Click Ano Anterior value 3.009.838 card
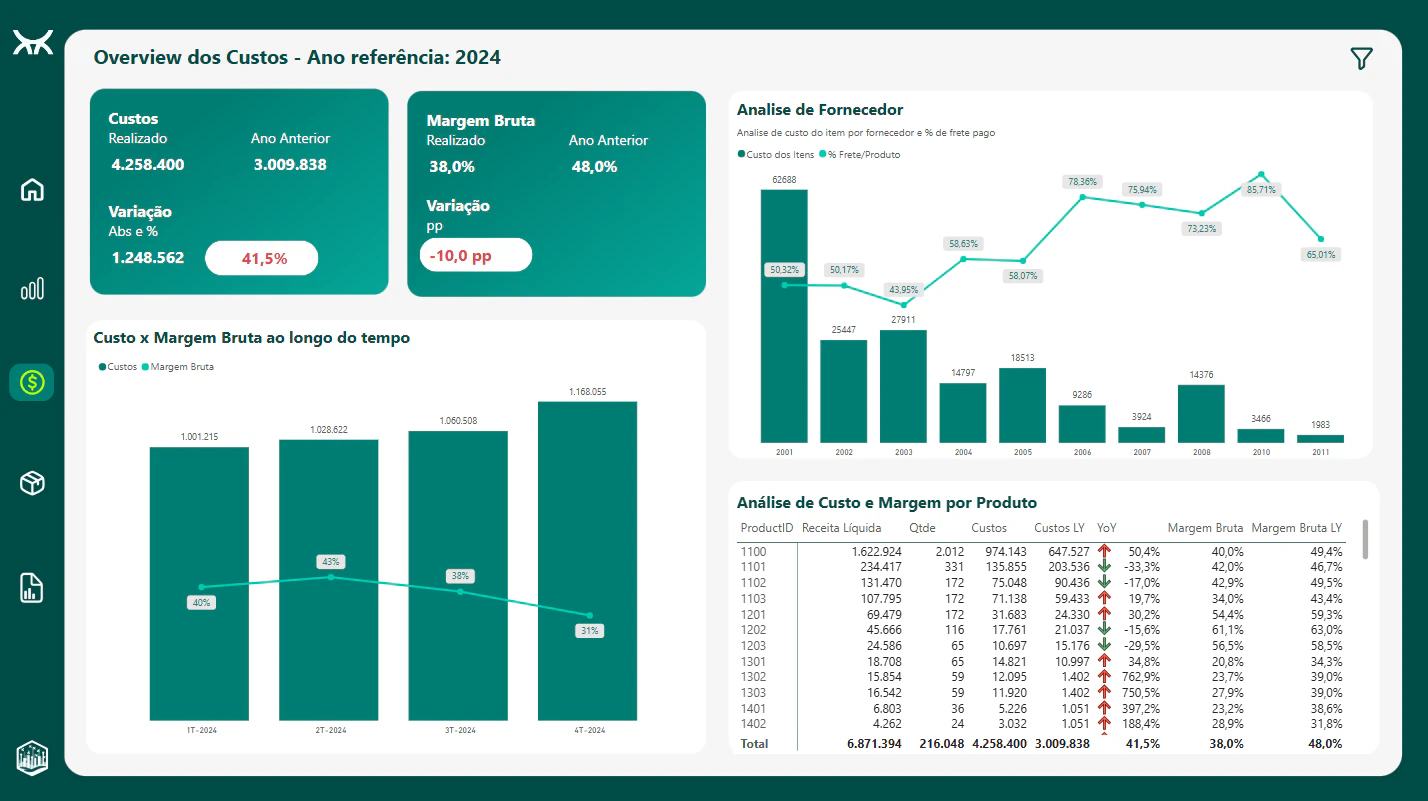 tap(290, 165)
